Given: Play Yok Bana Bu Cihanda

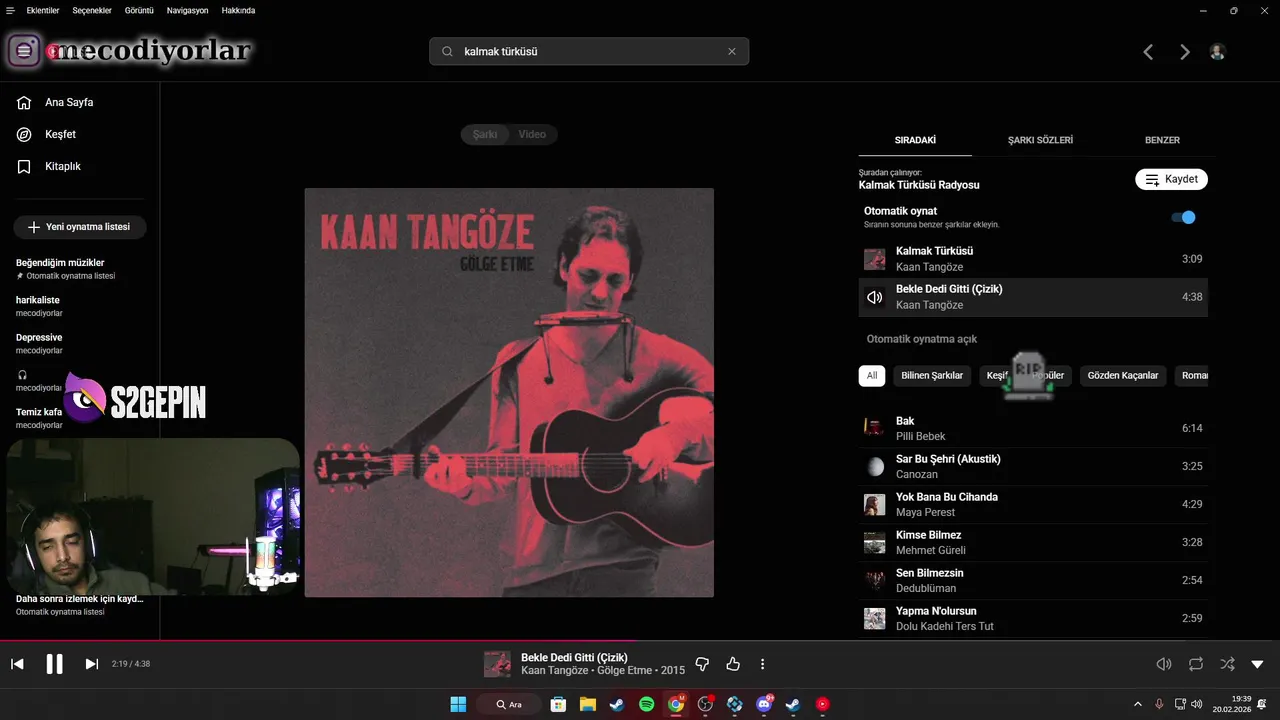Looking at the screenshot, I should click(x=1033, y=504).
